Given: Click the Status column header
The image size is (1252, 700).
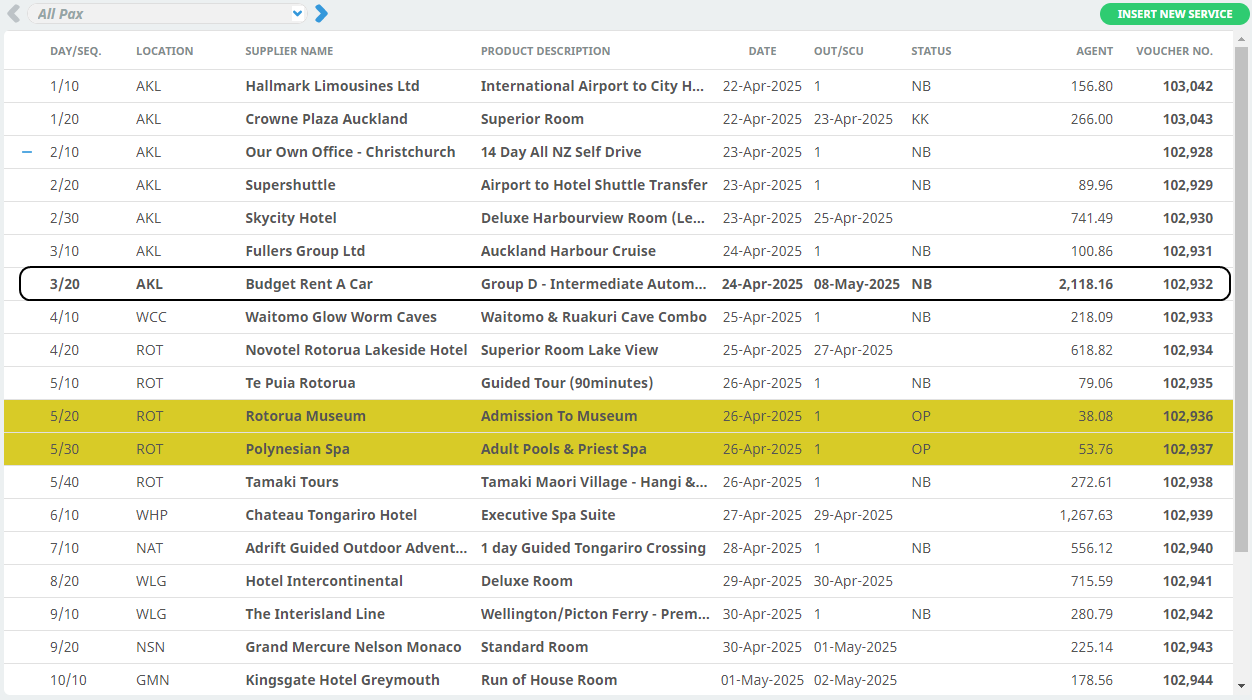Looking at the screenshot, I should tap(930, 51).
